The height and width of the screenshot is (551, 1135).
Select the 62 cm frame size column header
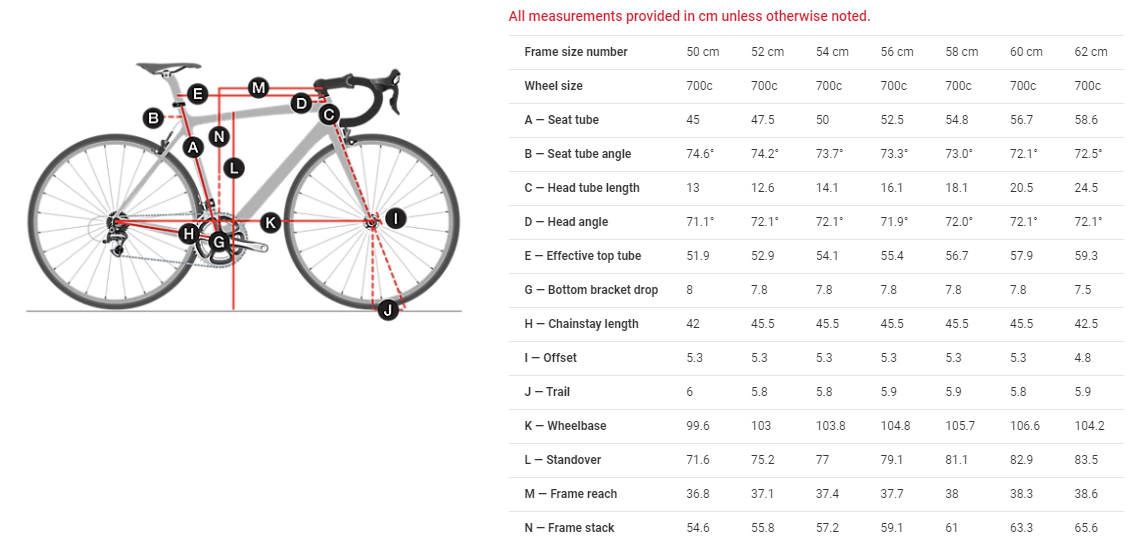pyautogui.click(x=1091, y=52)
